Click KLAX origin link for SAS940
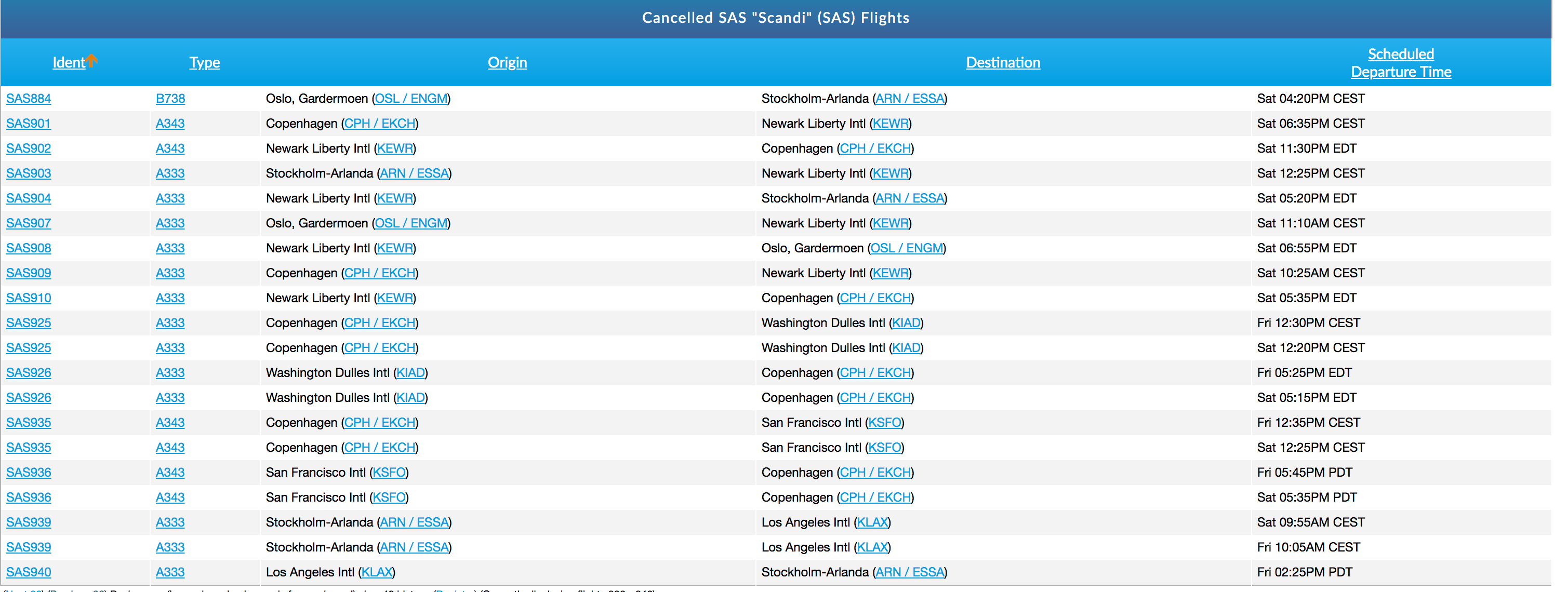1568x592 pixels. [x=377, y=573]
